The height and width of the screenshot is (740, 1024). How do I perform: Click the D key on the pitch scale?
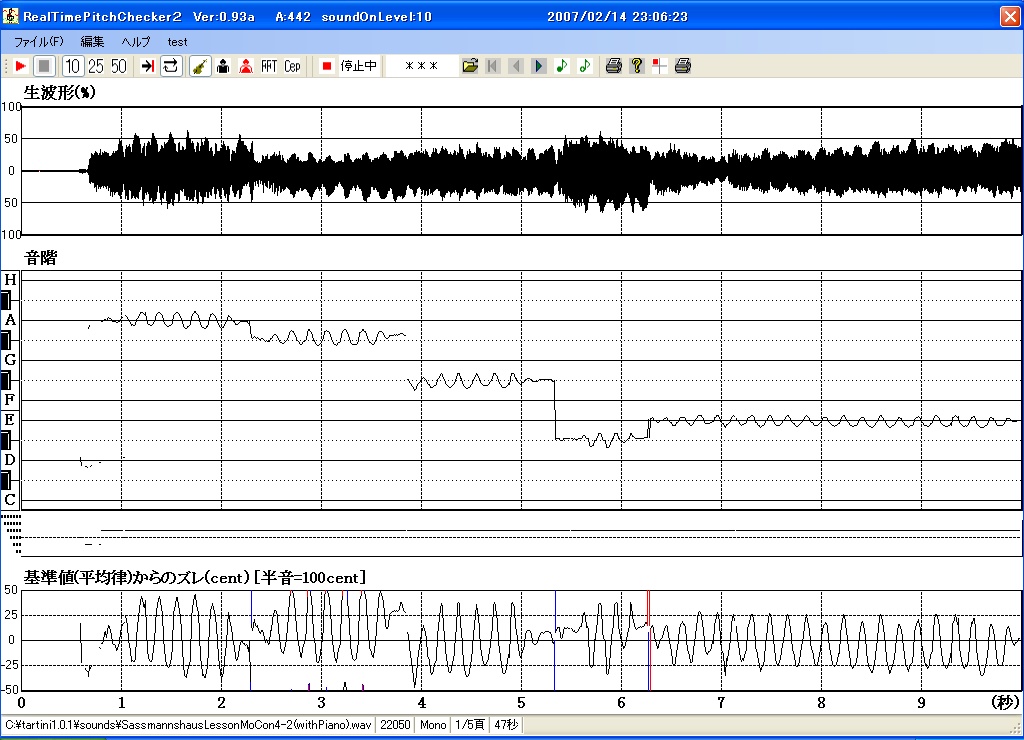10,460
